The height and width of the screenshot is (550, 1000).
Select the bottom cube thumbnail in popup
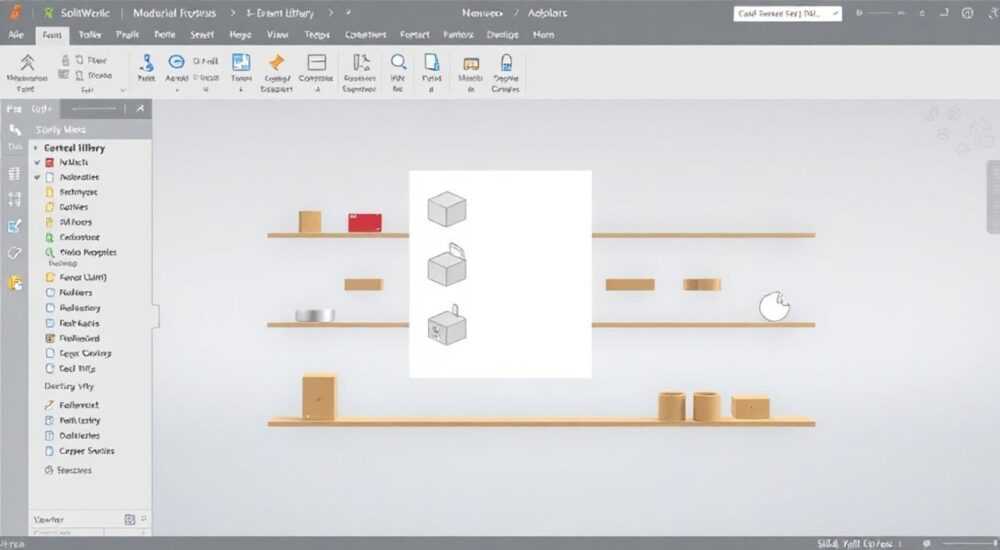[447, 325]
